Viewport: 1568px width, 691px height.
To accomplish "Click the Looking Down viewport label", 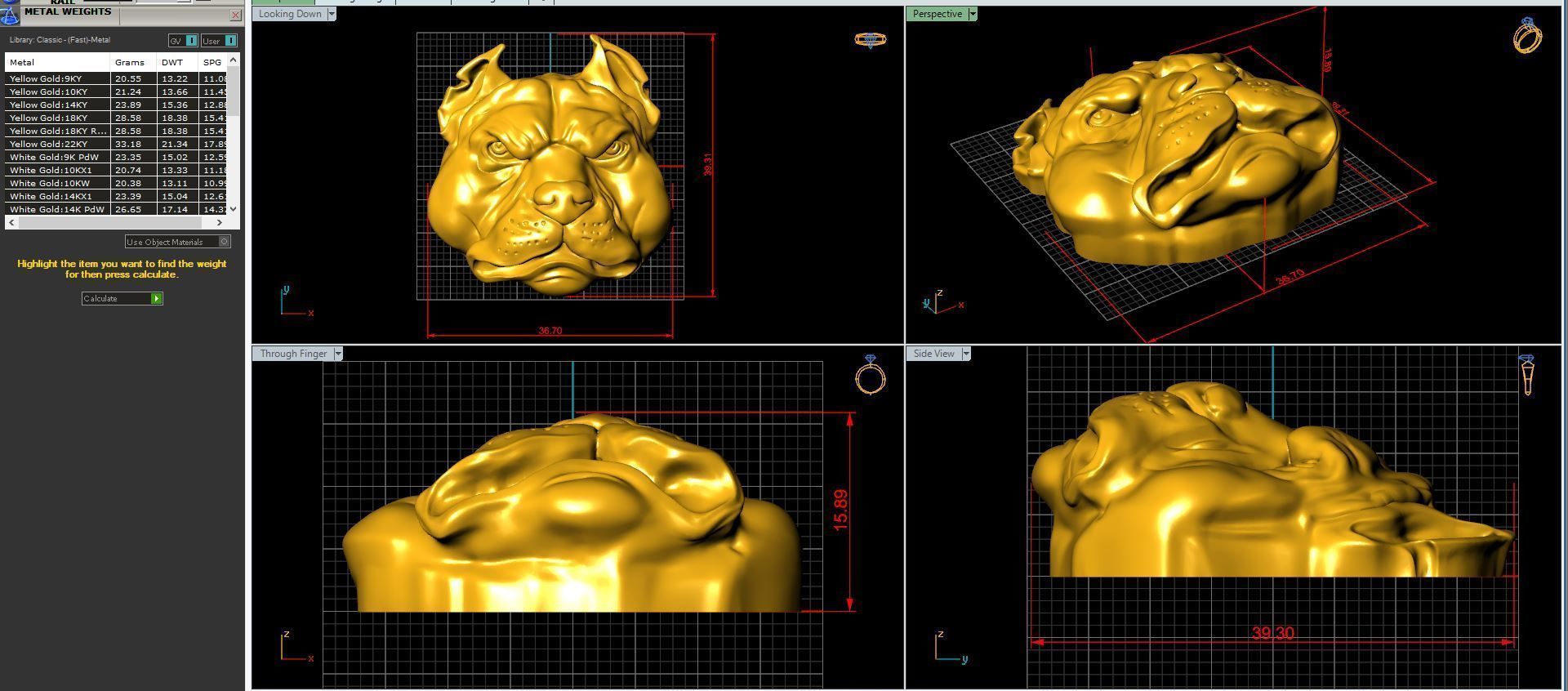I will [x=290, y=14].
